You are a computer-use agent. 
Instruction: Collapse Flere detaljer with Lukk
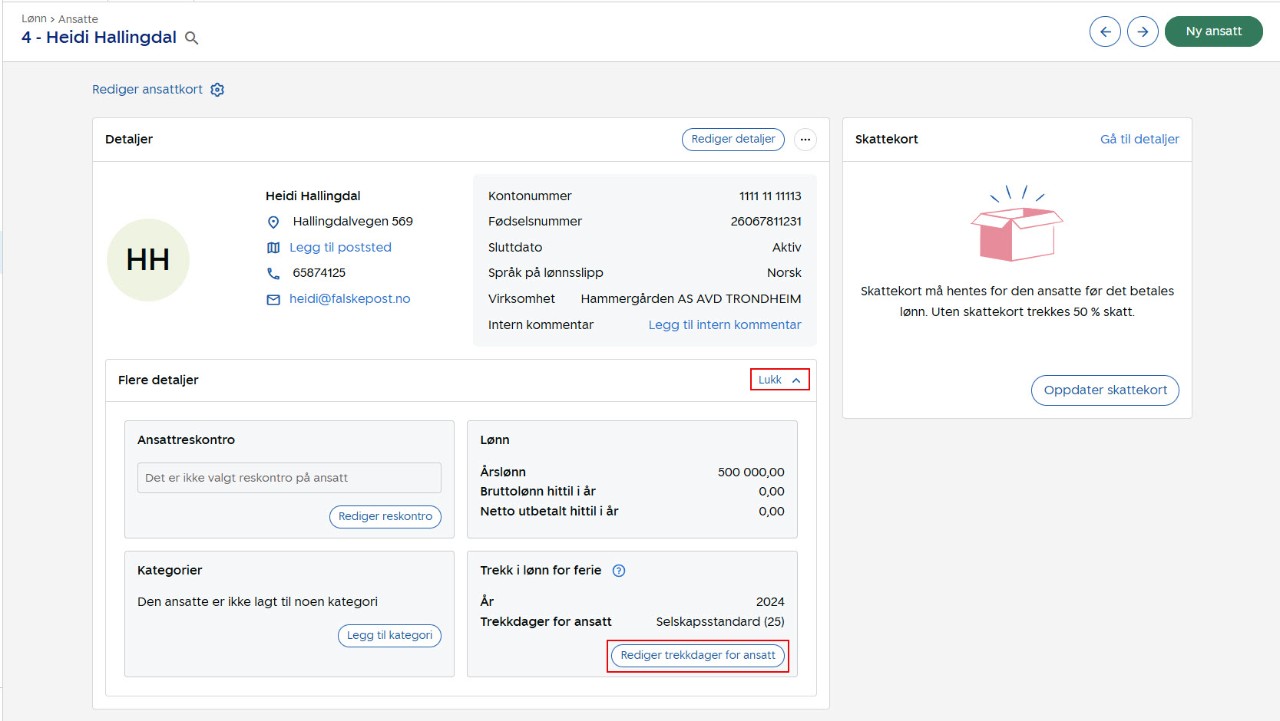779,380
